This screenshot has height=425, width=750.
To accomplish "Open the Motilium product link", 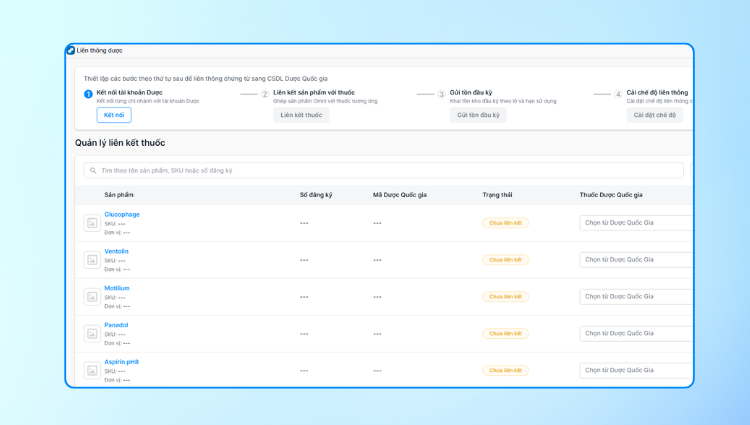I will (x=117, y=288).
